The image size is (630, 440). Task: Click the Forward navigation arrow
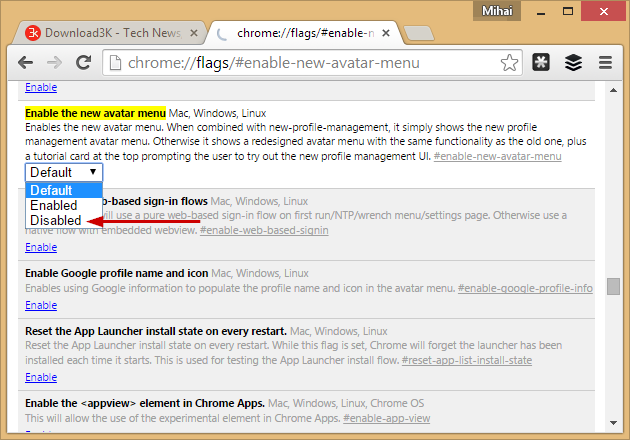pyautogui.click(x=54, y=63)
